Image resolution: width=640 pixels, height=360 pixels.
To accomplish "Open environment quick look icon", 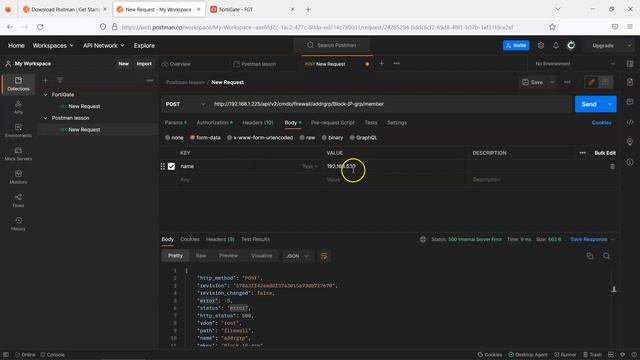I will click(x=630, y=64).
